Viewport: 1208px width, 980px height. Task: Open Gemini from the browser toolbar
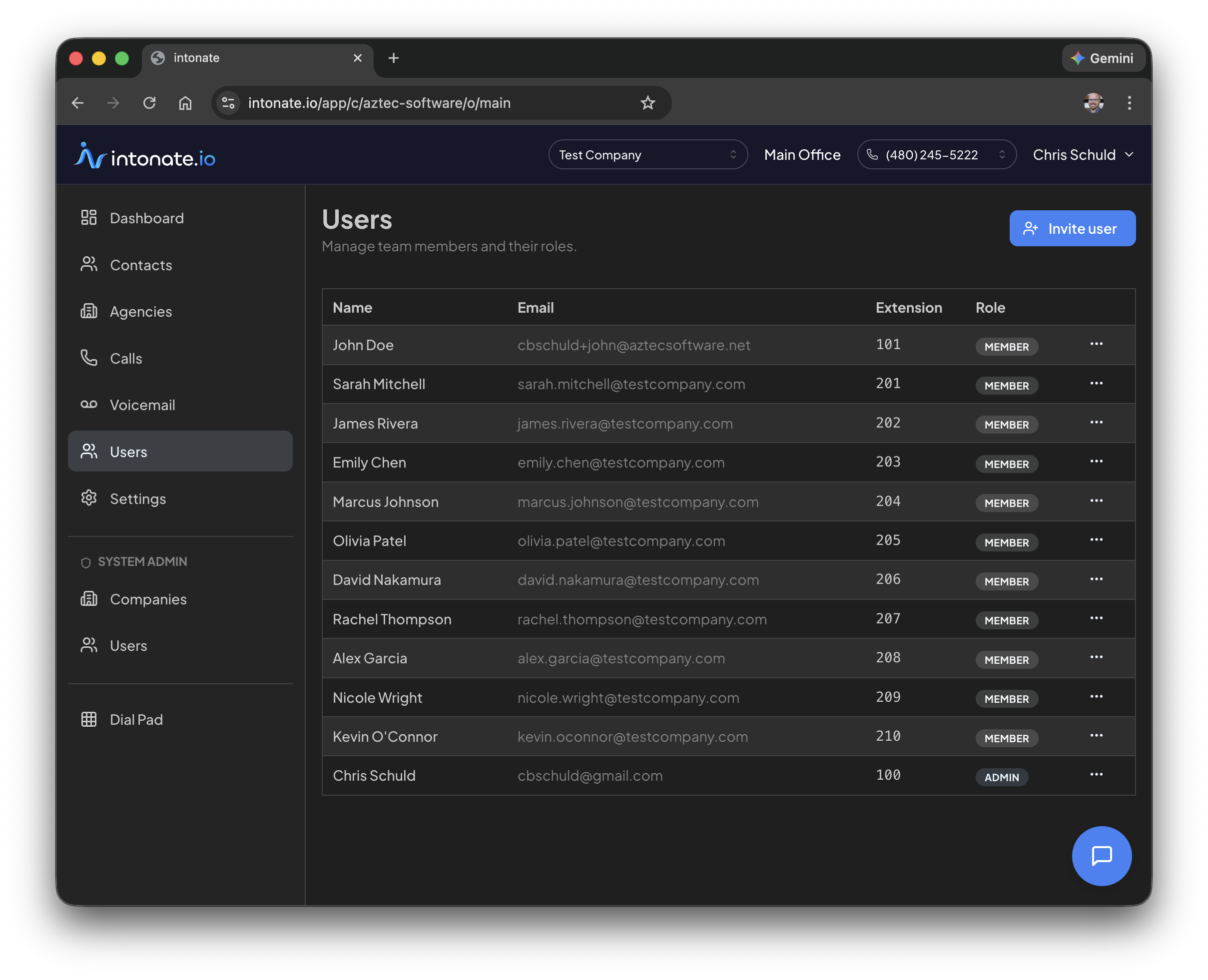point(1103,57)
